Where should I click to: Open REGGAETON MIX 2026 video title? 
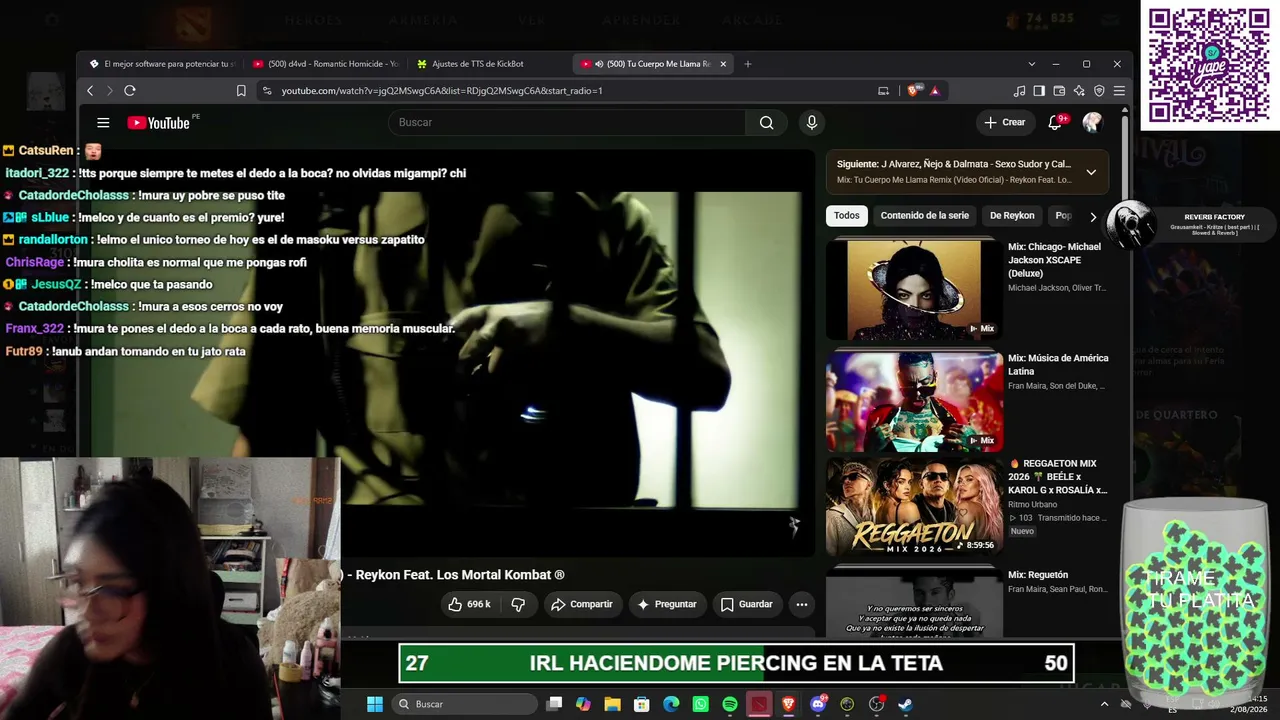[x=1058, y=477]
